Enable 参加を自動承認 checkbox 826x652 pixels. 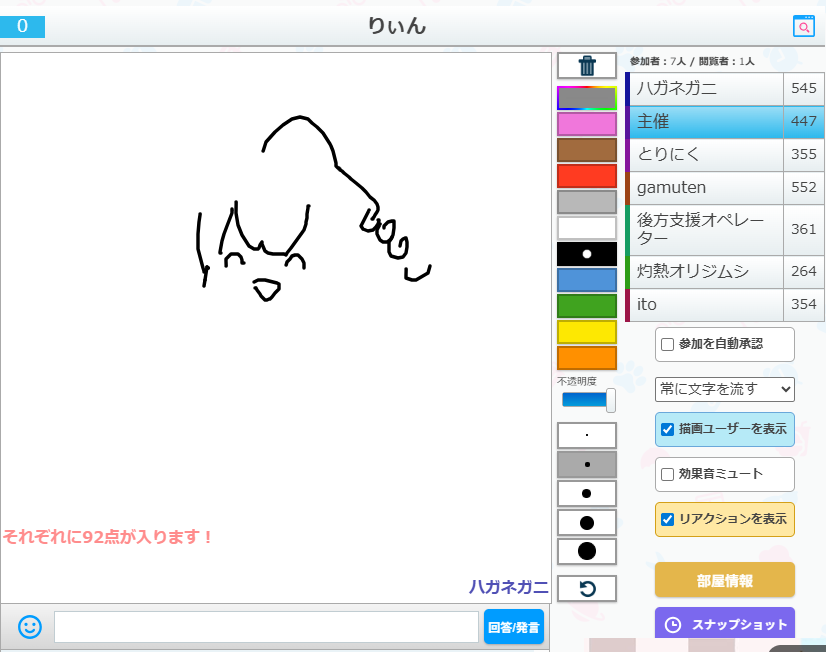668,344
